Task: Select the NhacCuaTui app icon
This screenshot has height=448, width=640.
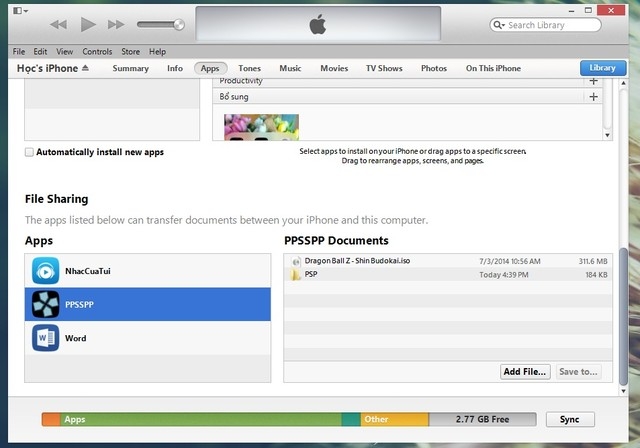Action: point(45,271)
